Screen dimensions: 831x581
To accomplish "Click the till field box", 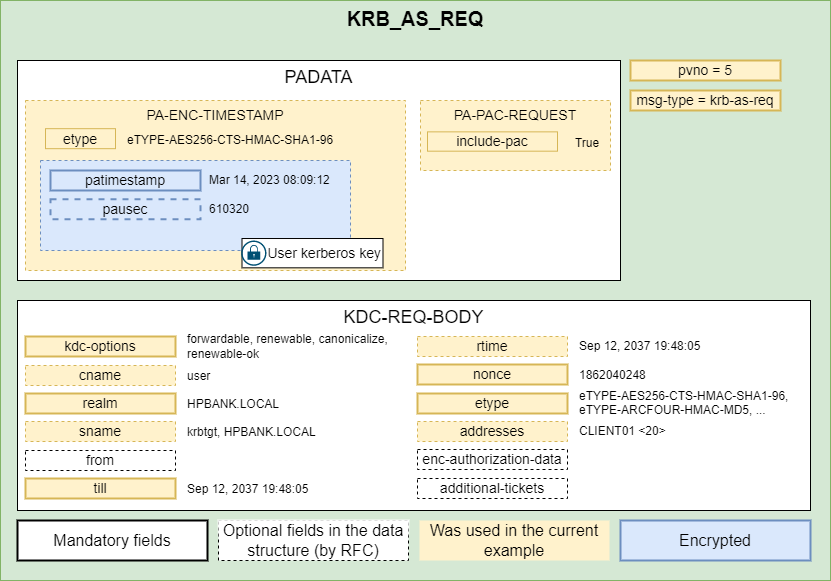I will (x=100, y=489).
